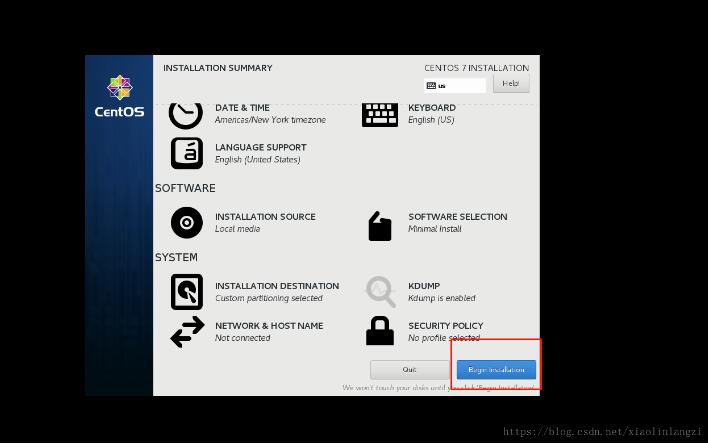Open the Date & Time clock icon
The image size is (708, 444).
(x=186, y=116)
